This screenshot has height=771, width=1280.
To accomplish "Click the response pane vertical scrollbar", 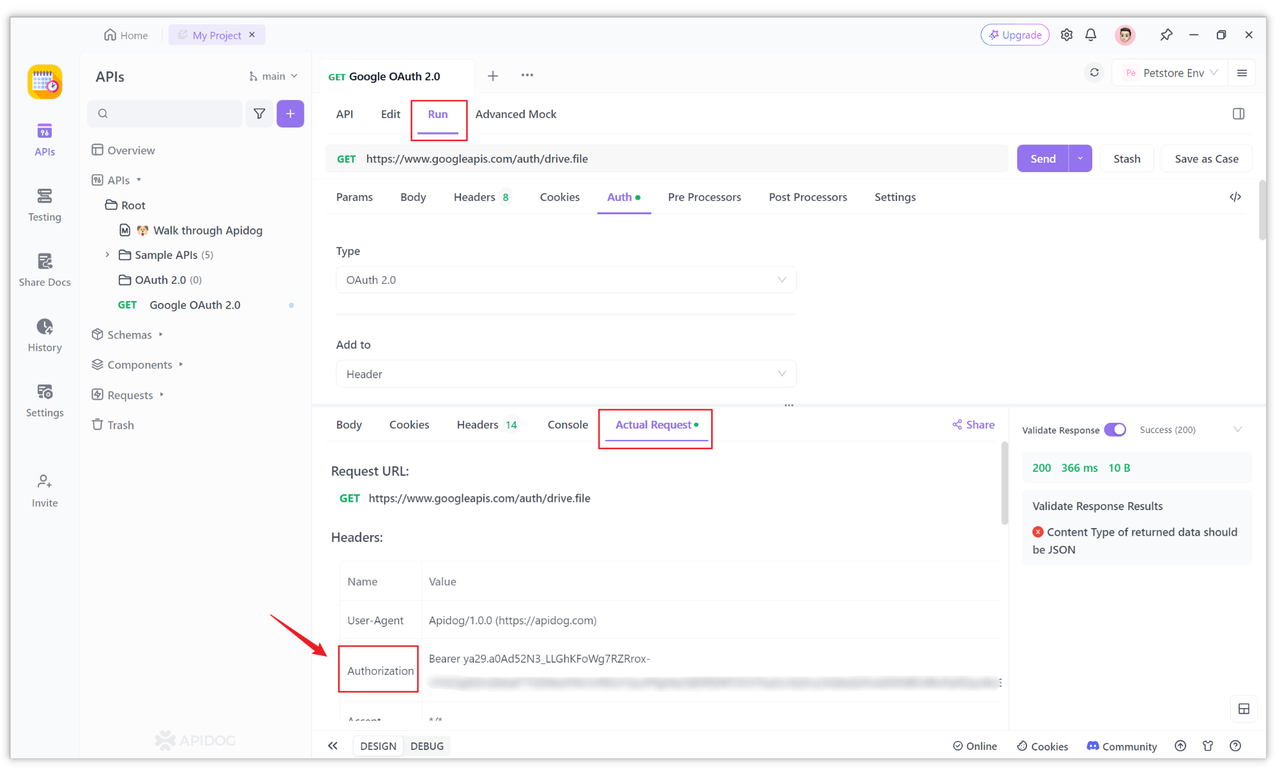I will (1004, 484).
